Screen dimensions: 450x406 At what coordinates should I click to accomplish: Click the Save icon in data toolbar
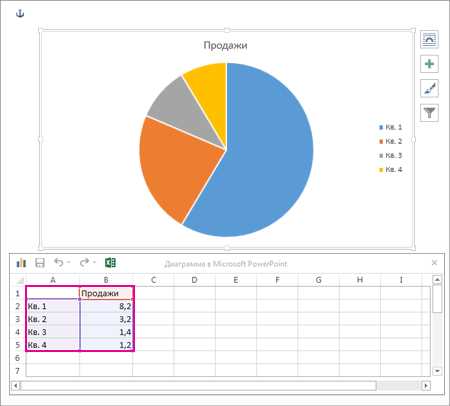pyautogui.click(x=40, y=263)
